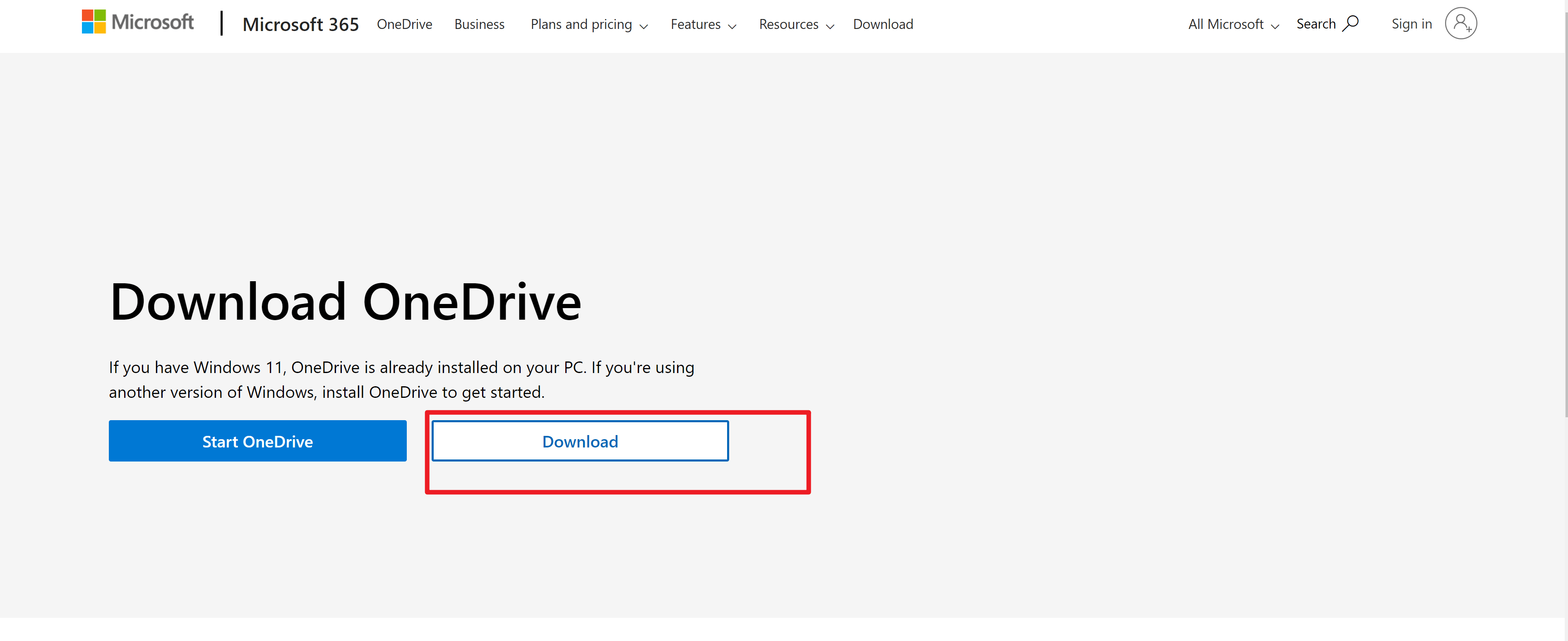Expand the Plans and pricing menu

click(x=581, y=24)
